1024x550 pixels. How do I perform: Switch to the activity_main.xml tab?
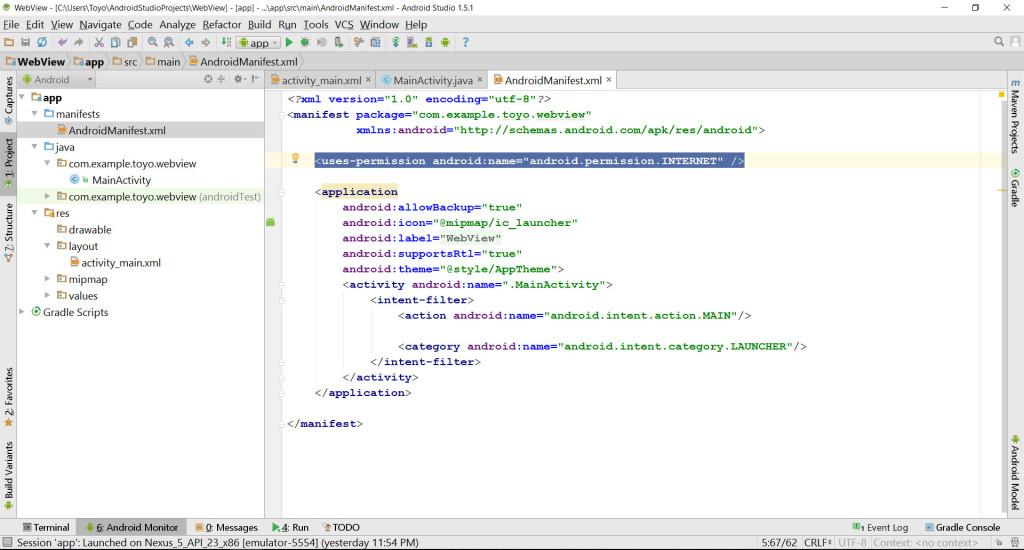pyautogui.click(x=321, y=80)
